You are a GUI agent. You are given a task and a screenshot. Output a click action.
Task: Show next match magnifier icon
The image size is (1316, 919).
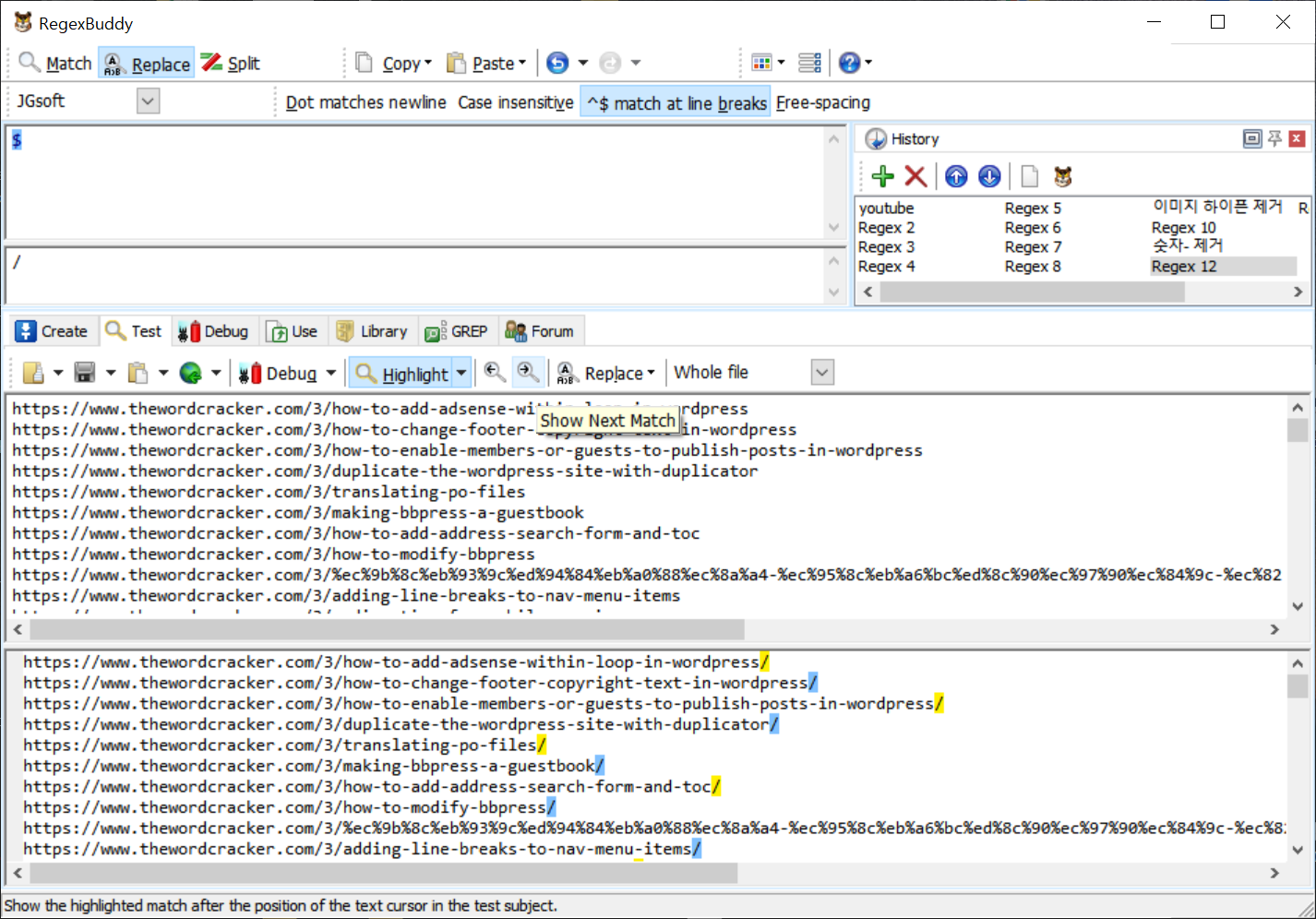[528, 372]
